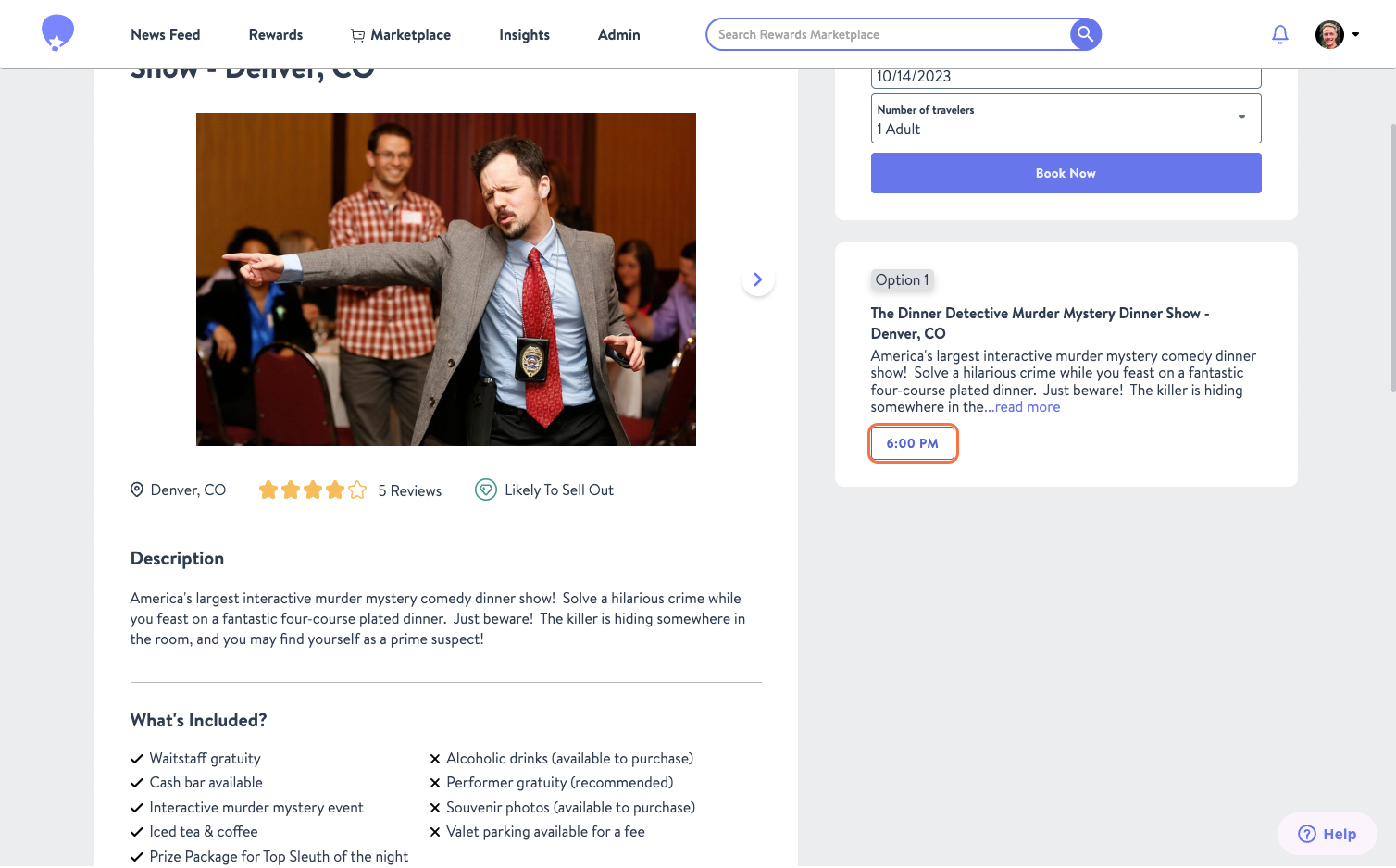The width and height of the screenshot is (1396, 868).
Task: Open the profile avatar menu
Action: 1329,34
